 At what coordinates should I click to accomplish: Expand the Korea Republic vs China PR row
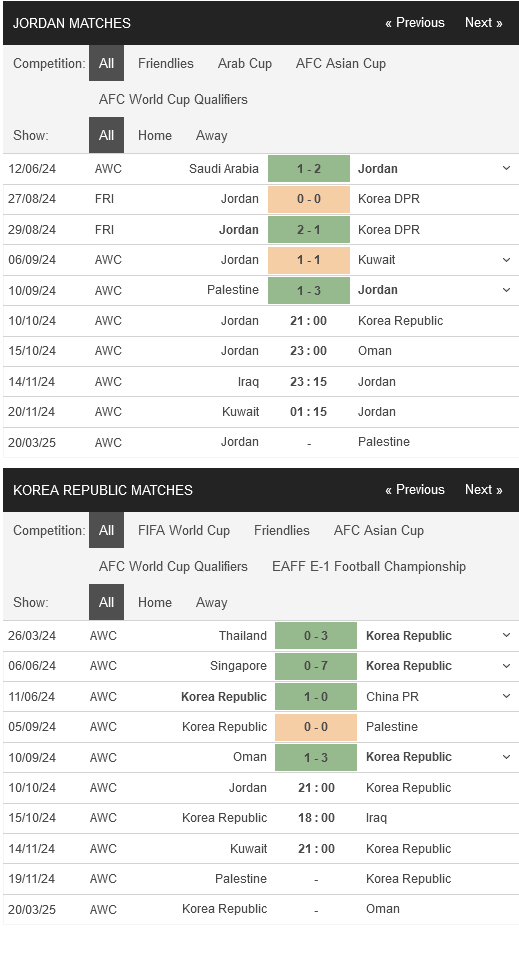(506, 696)
